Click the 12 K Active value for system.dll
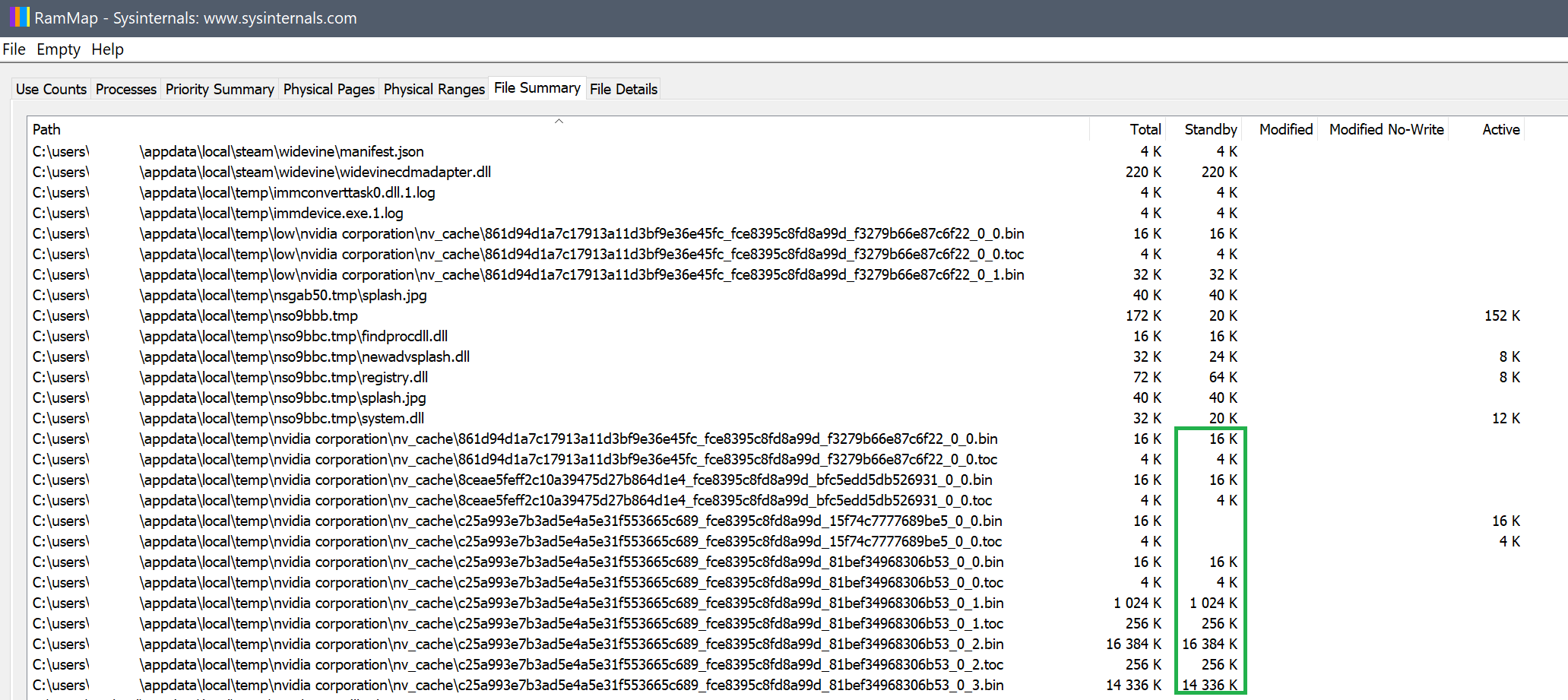The image size is (1568, 700). click(1506, 418)
